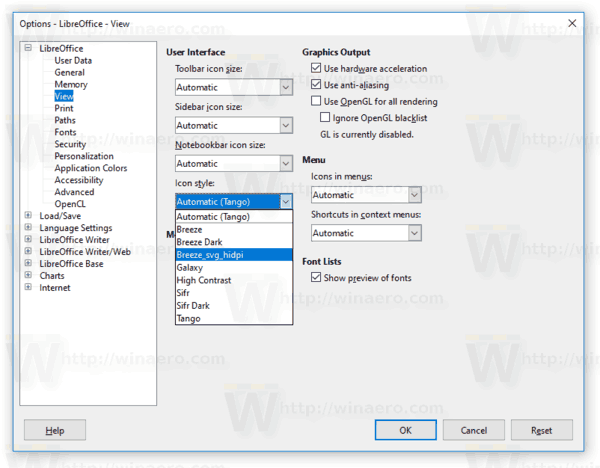The width and height of the screenshot is (600, 468).
Task: Choose Tango icon style from list
Action: click(x=234, y=318)
